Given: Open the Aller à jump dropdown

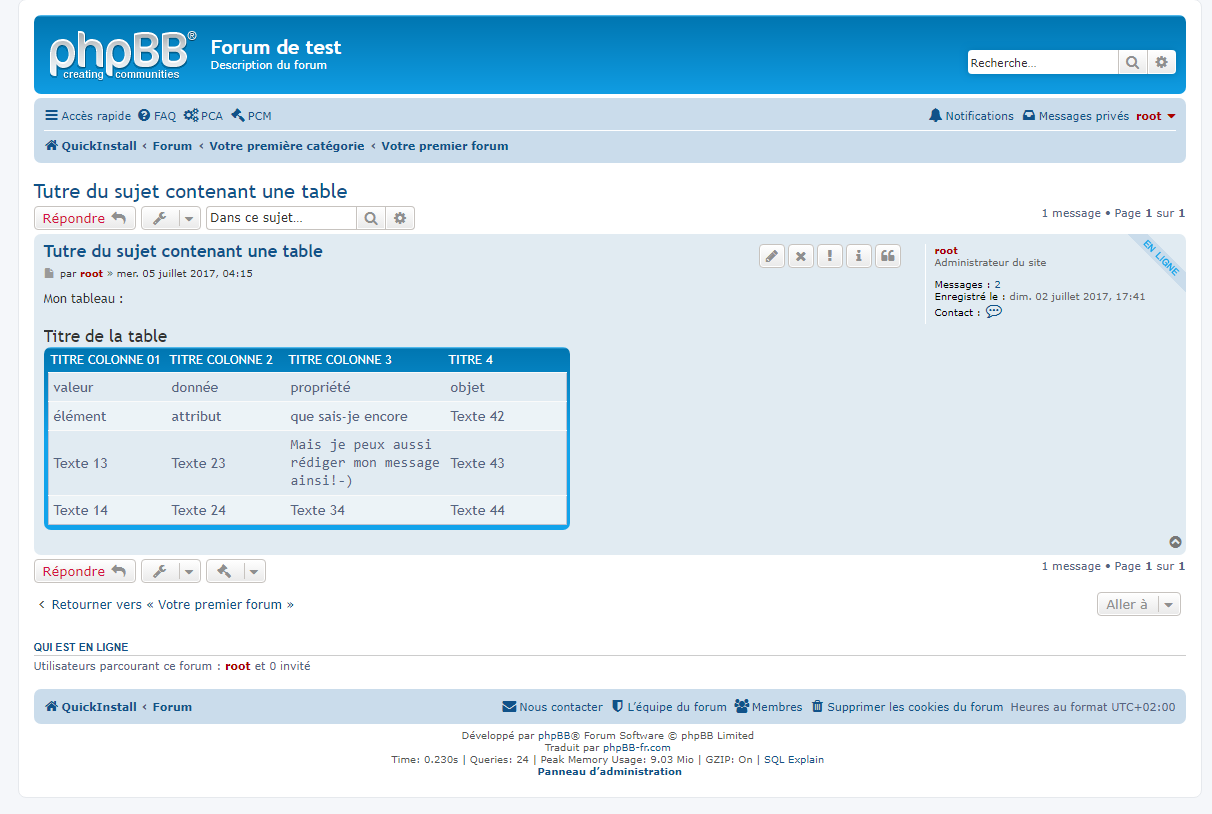Looking at the screenshot, I should [1138, 604].
